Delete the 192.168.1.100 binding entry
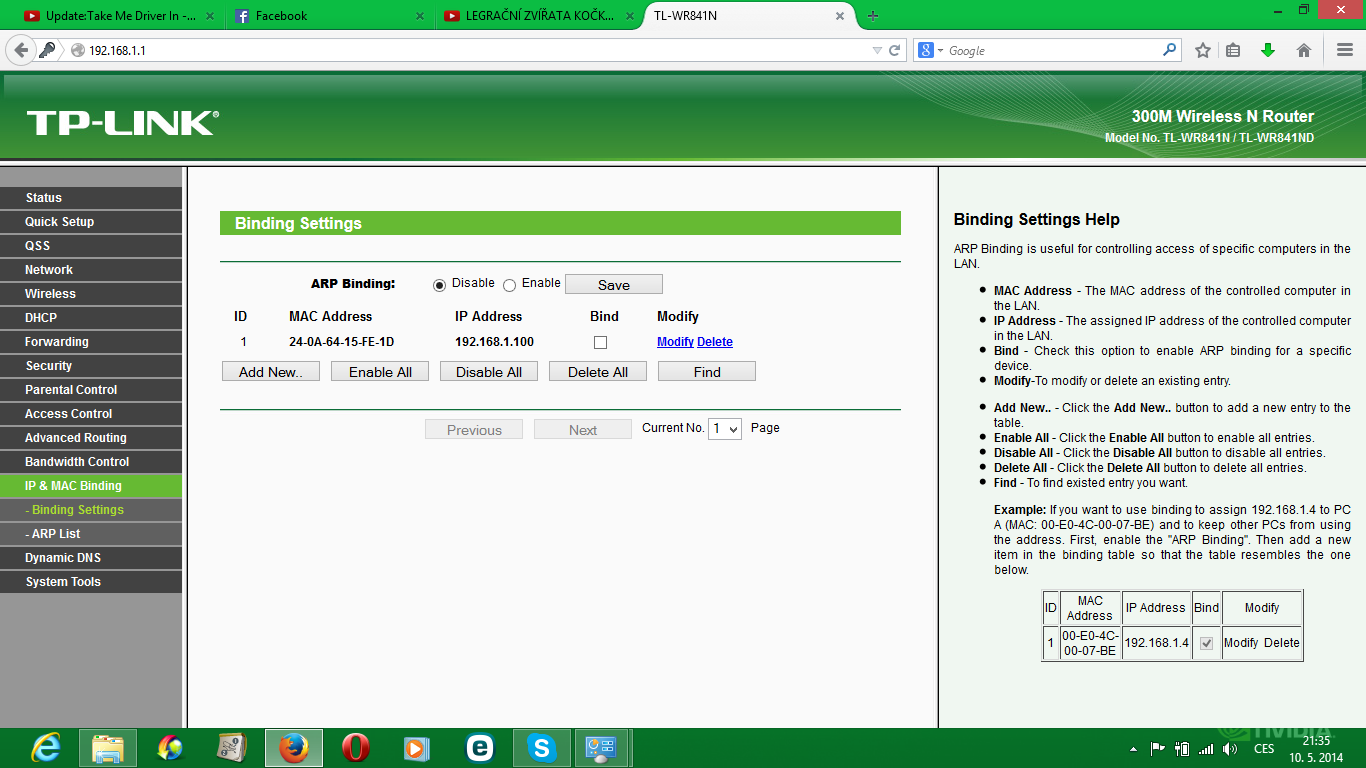This screenshot has width=1366, height=768. click(715, 342)
